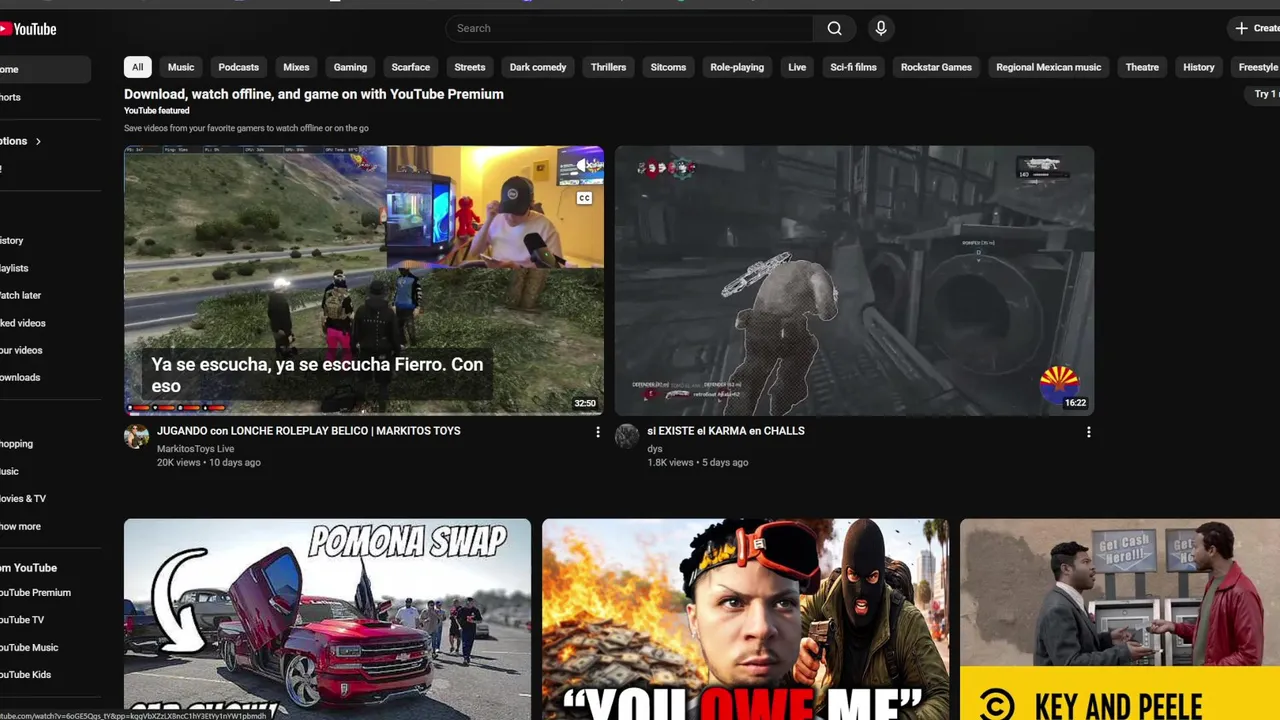Viewport: 1280px width, 720px height.
Task: Visit the dys channel name
Action: [655, 449]
